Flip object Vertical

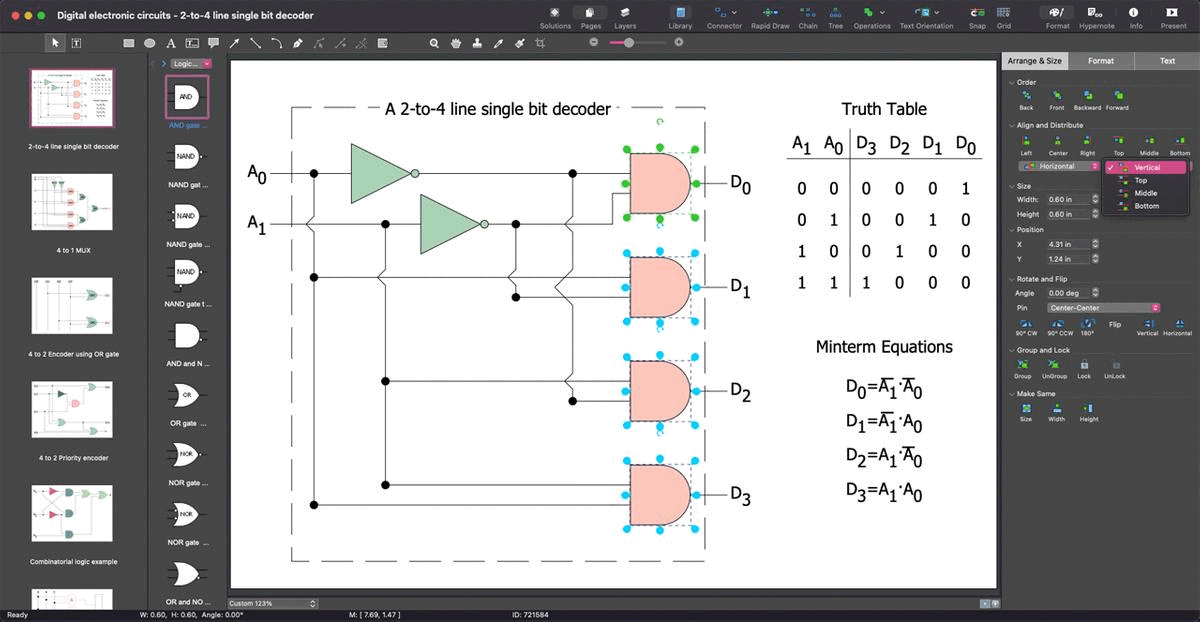tap(1147, 327)
